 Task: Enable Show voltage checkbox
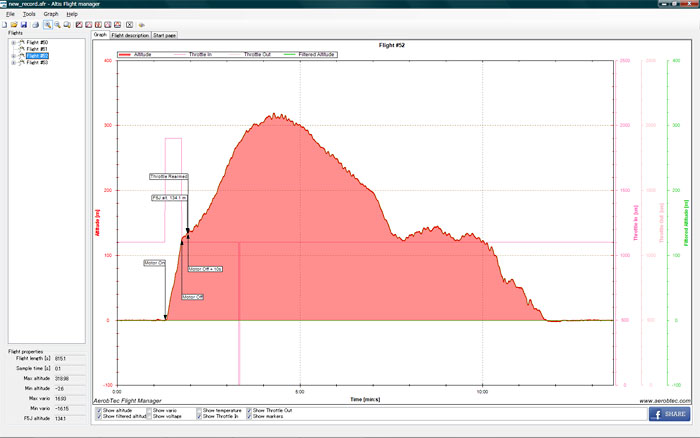(x=149, y=416)
